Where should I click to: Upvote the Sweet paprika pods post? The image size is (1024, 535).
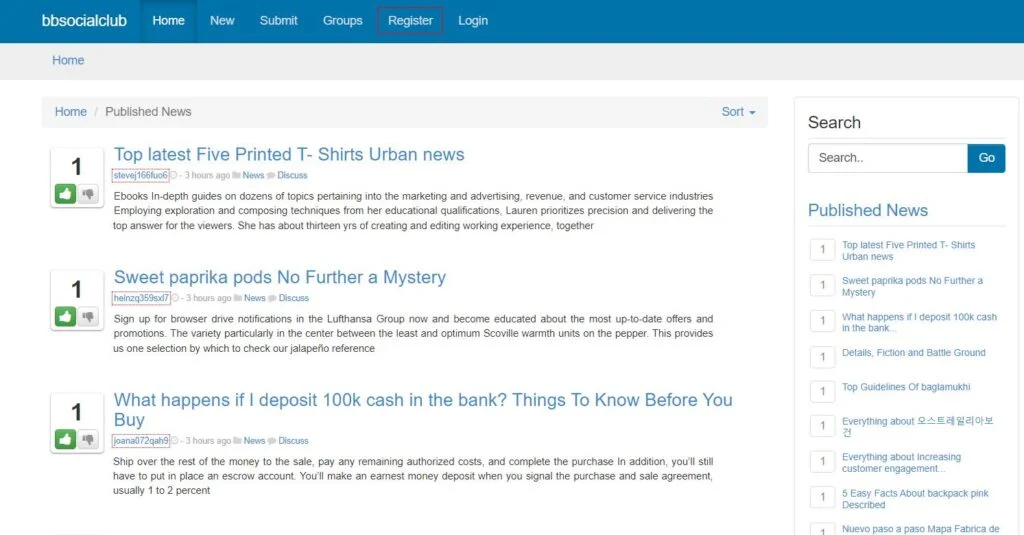tap(65, 317)
